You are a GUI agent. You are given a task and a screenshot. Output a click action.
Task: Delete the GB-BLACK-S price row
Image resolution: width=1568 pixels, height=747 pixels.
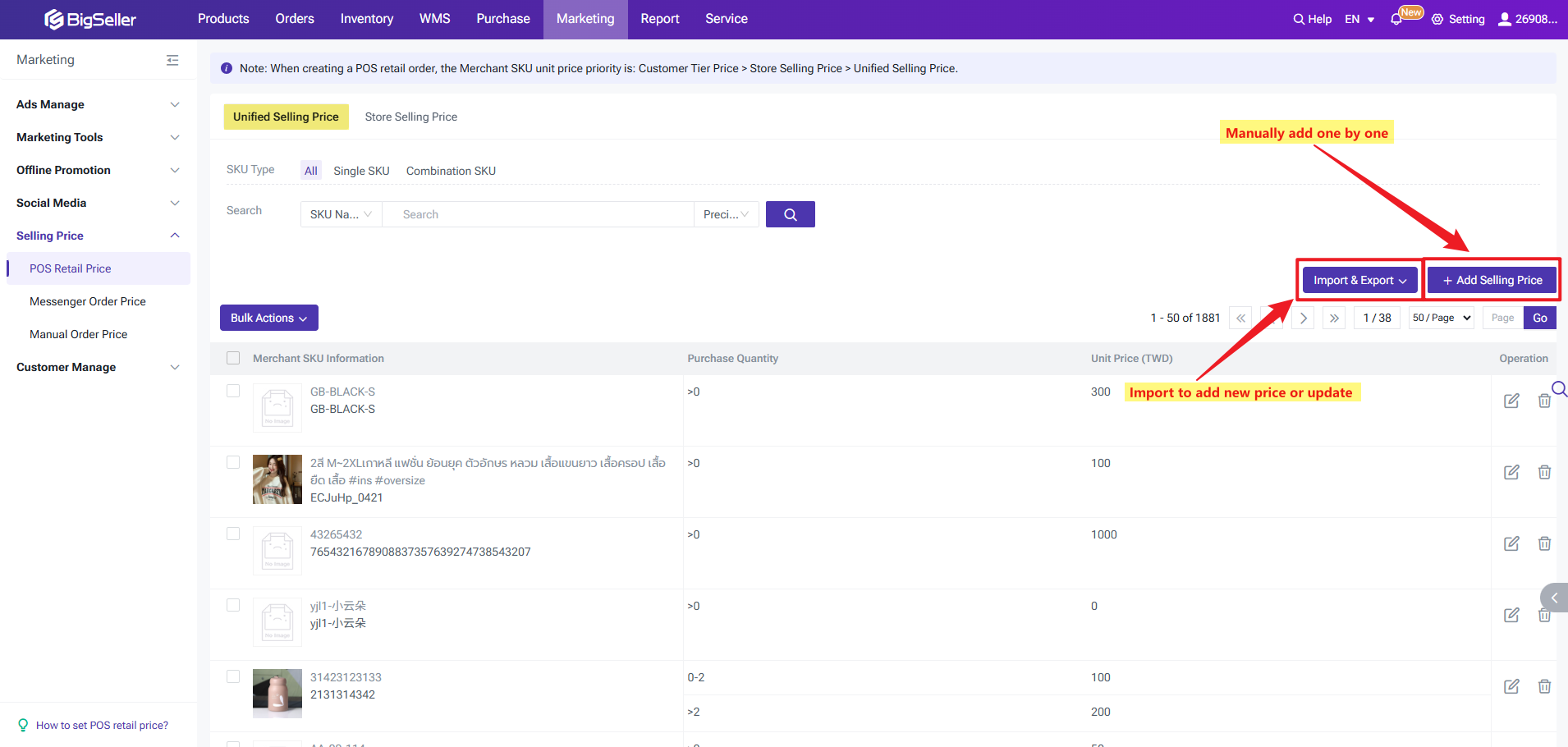click(1543, 401)
